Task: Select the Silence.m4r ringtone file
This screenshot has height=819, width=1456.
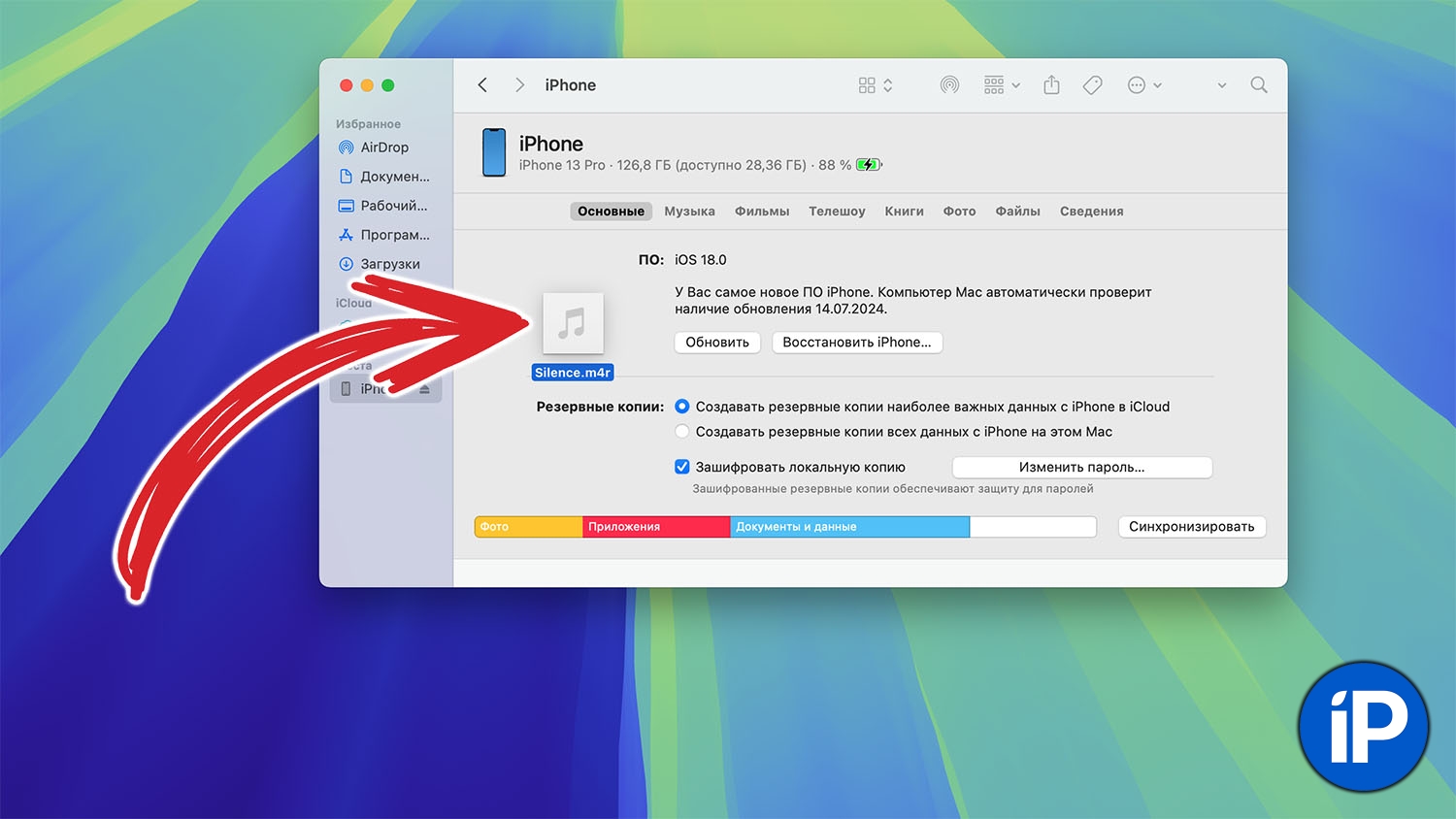Action: point(573,336)
